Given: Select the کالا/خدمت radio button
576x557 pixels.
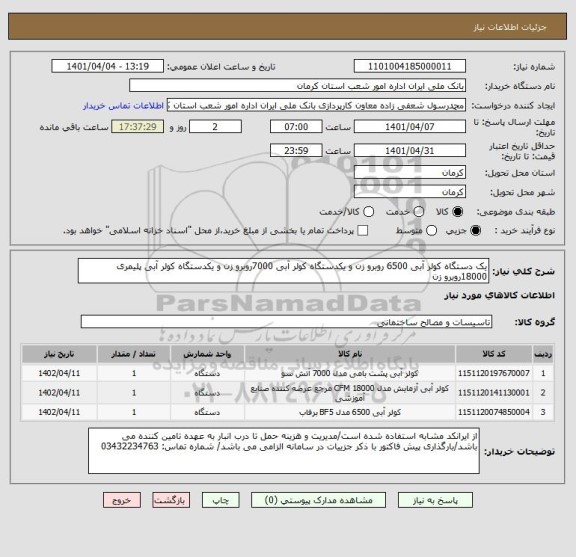Looking at the screenshot, I should tap(368, 212).
